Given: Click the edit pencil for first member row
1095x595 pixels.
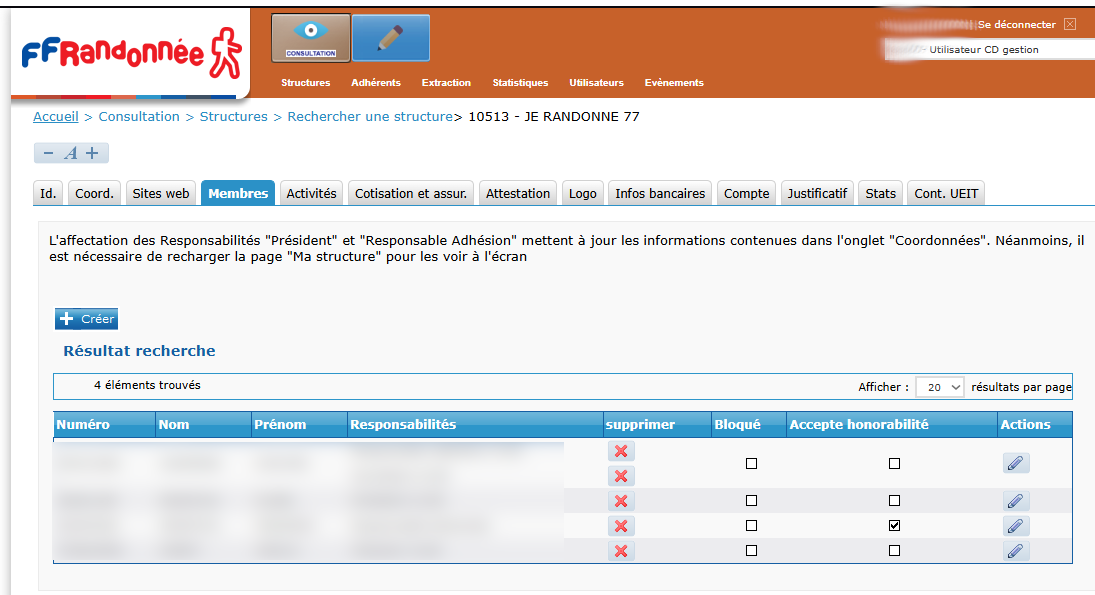Looking at the screenshot, I should (1016, 463).
